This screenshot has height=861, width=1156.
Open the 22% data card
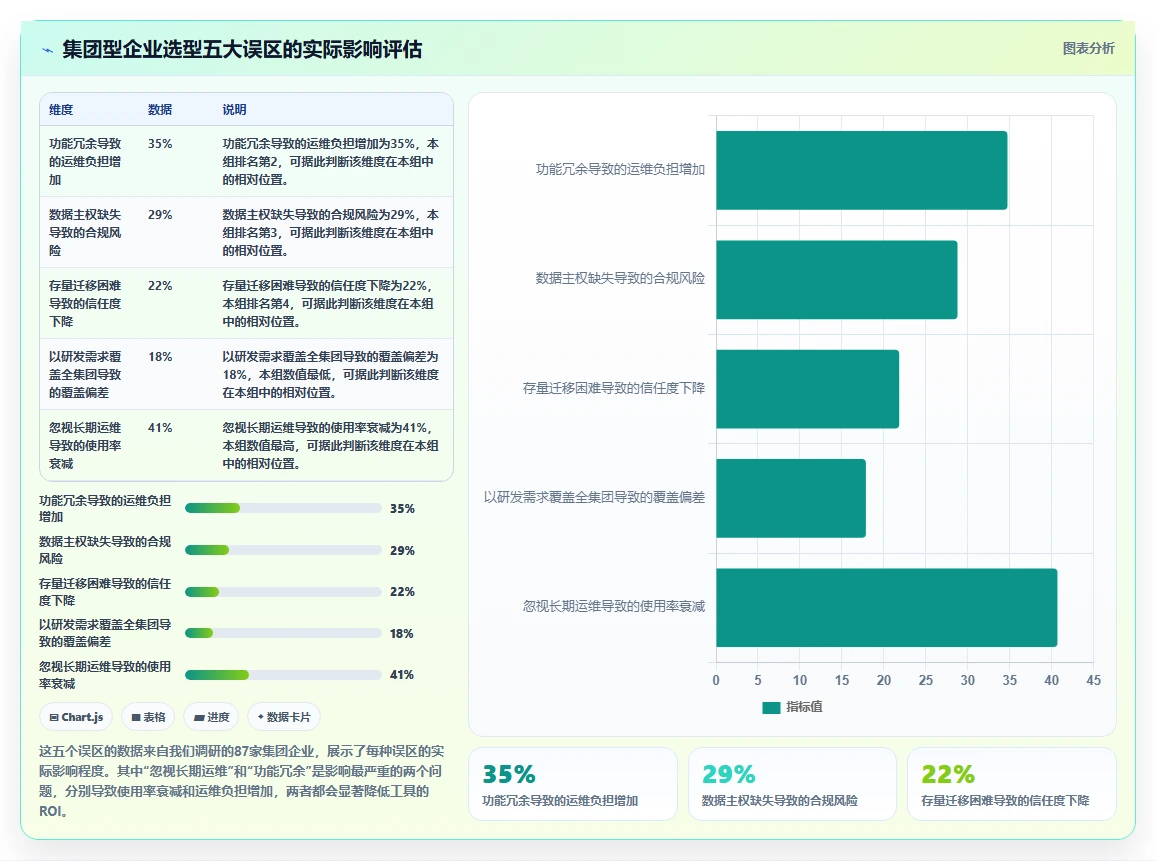click(1012, 784)
